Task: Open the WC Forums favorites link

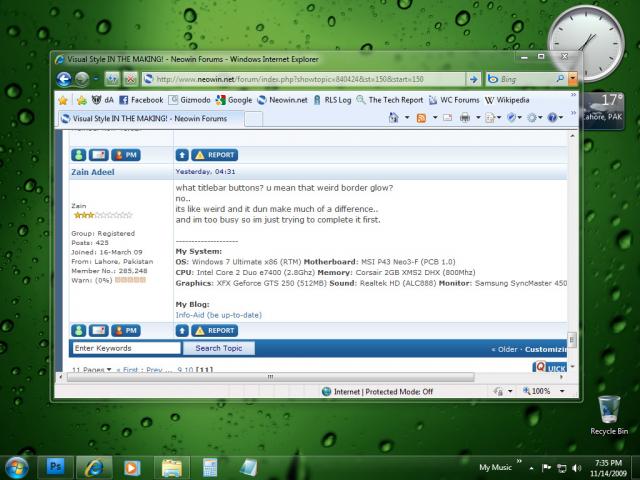Action: click(454, 100)
